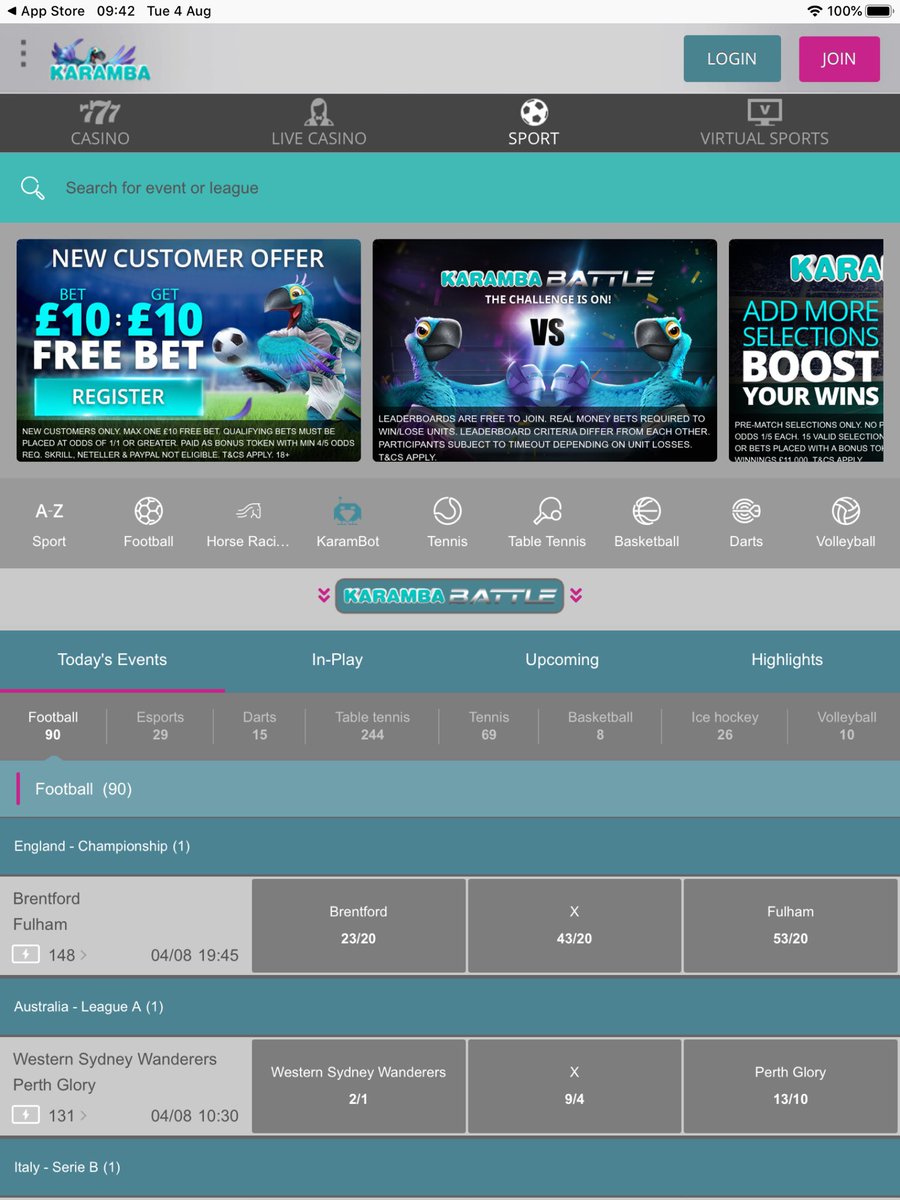
Task: Filter events by Esports 29
Action: 160,726
